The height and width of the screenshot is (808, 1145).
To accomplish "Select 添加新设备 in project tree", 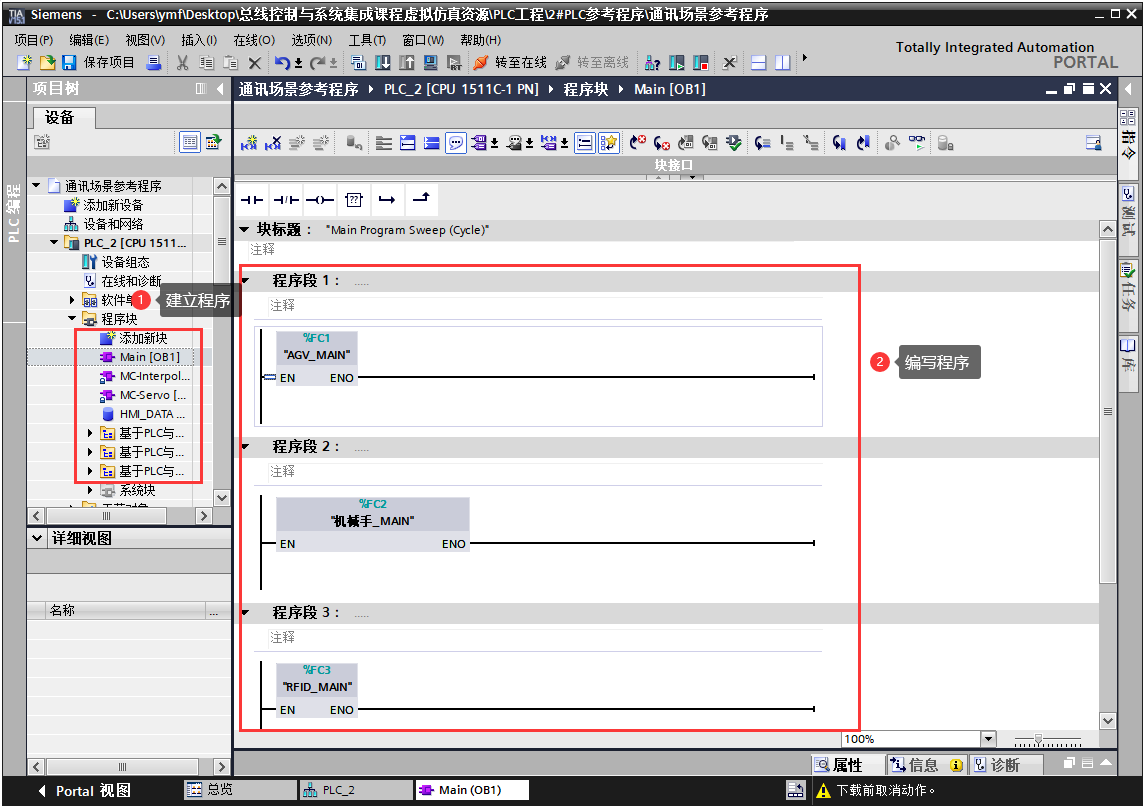I will (x=112, y=205).
